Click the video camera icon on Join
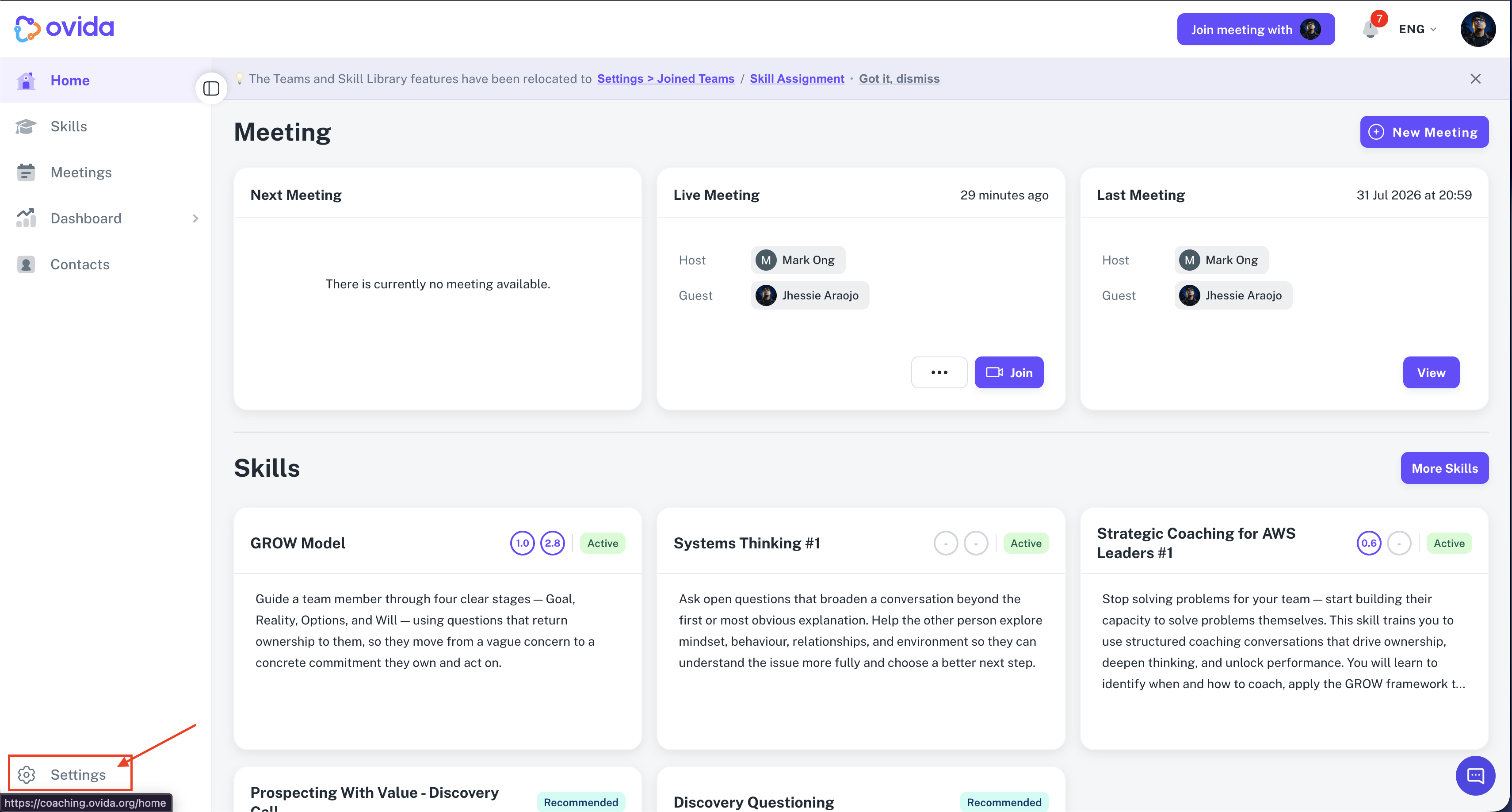Screen dimensions: 1512x812 (994, 372)
